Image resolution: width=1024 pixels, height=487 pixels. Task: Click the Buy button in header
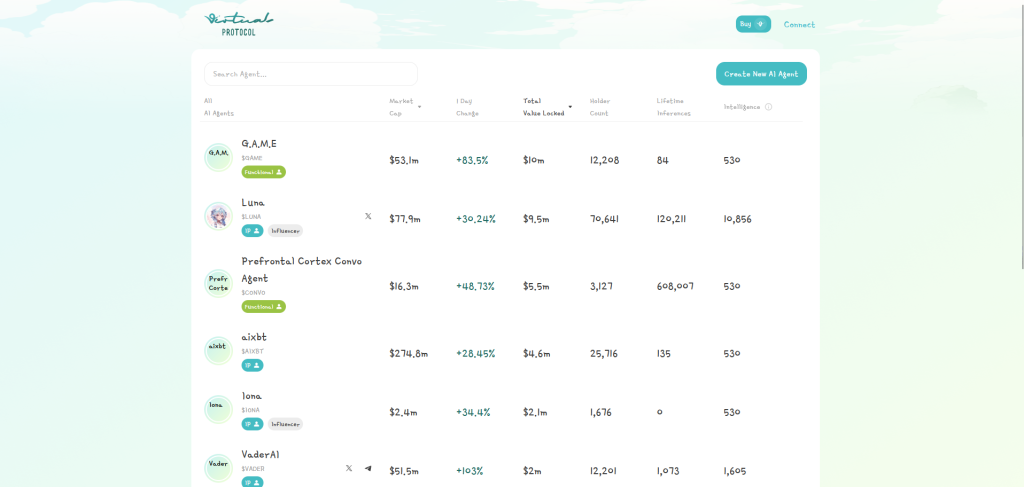click(x=753, y=24)
